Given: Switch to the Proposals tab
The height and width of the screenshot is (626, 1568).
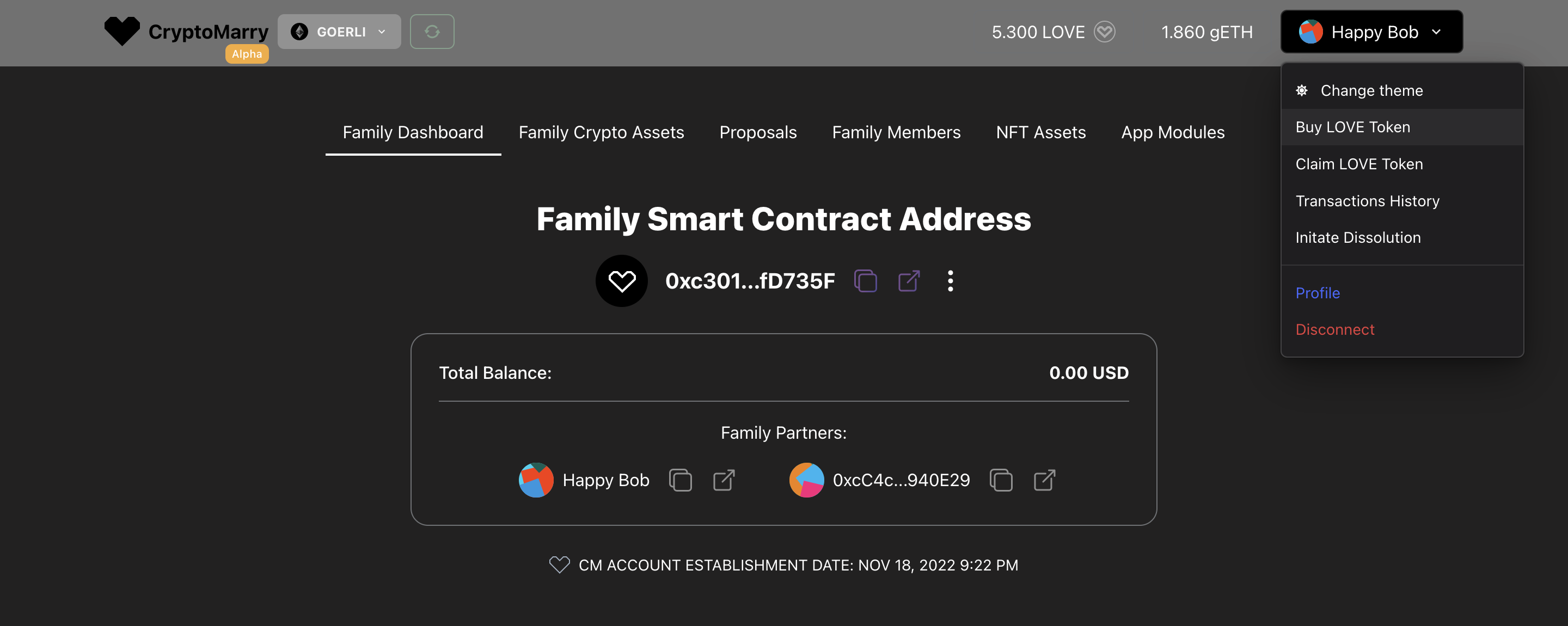Looking at the screenshot, I should click(758, 133).
